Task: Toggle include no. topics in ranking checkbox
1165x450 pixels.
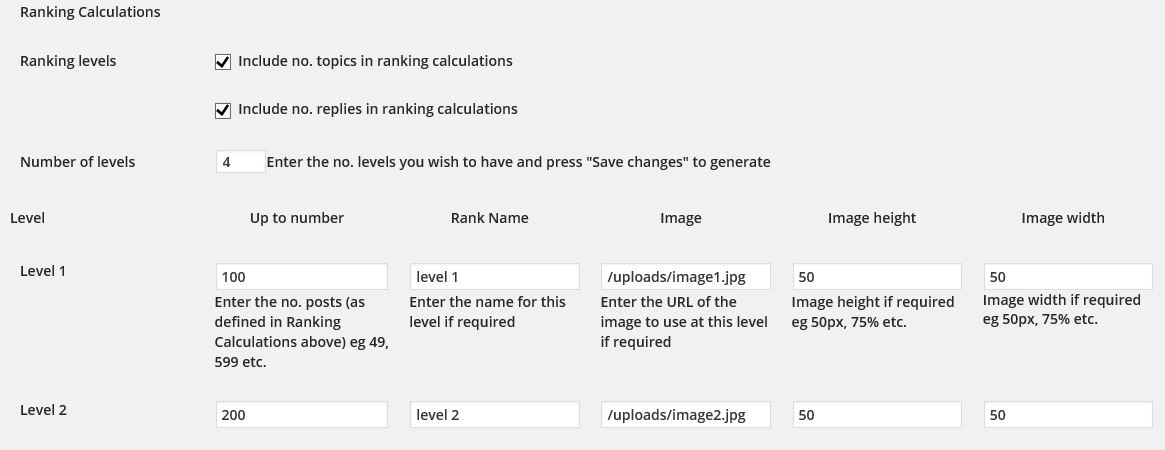Action: [223, 62]
